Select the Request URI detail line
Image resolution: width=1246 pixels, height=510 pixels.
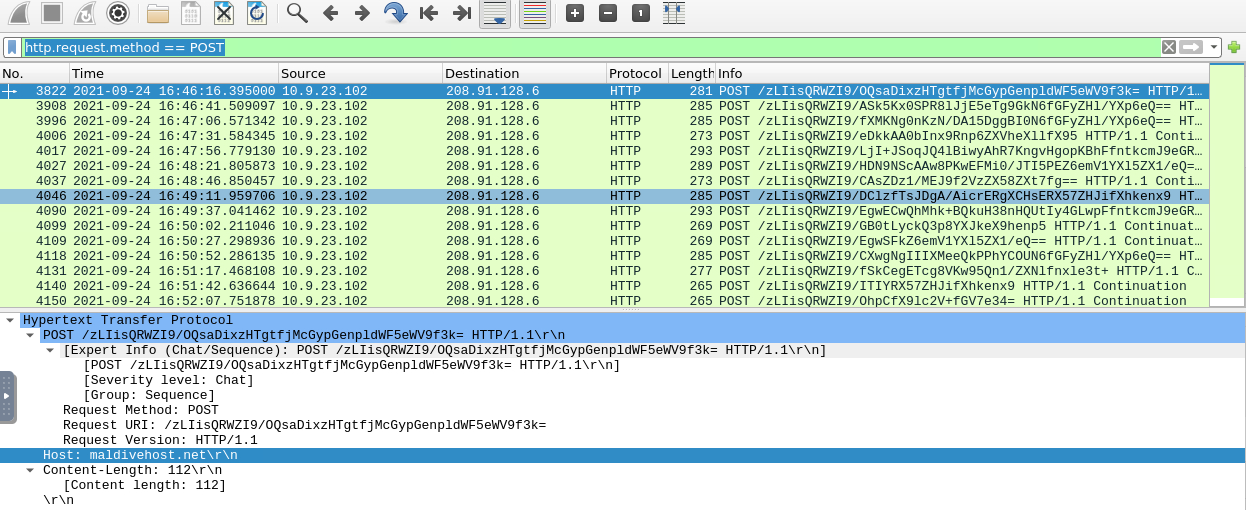[305, 425]
